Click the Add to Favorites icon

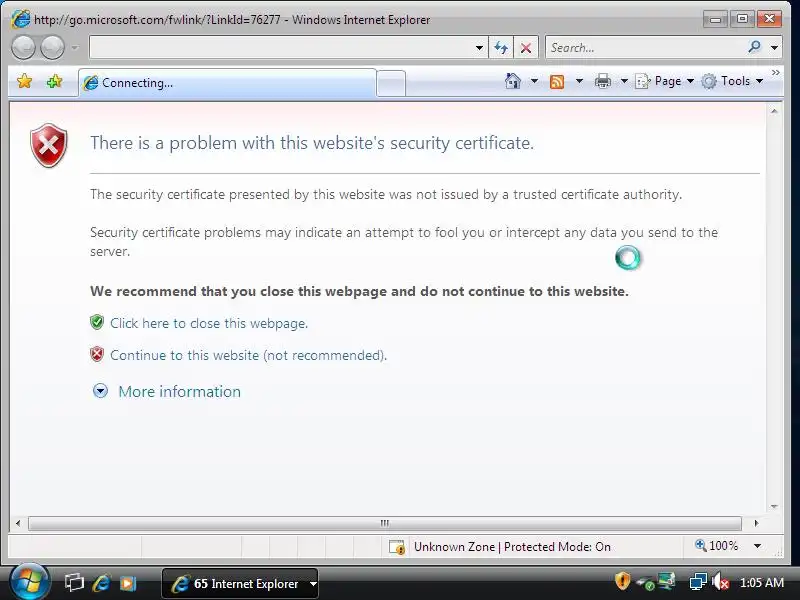tap(54, 81)
